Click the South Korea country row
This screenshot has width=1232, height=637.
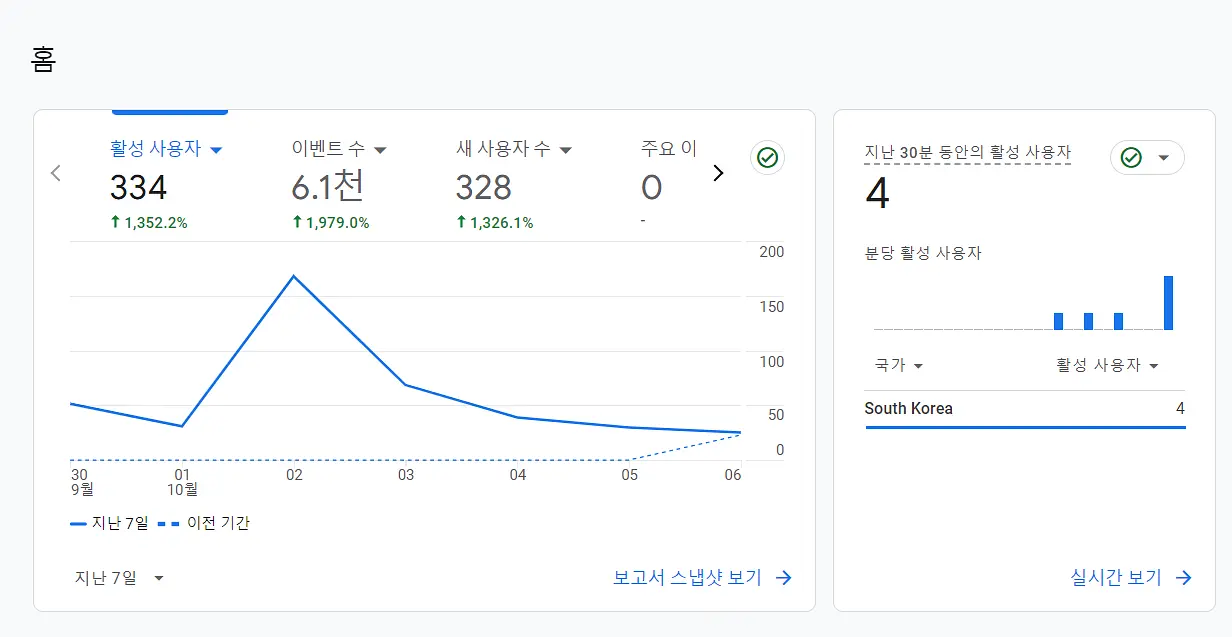(1025, 409)
